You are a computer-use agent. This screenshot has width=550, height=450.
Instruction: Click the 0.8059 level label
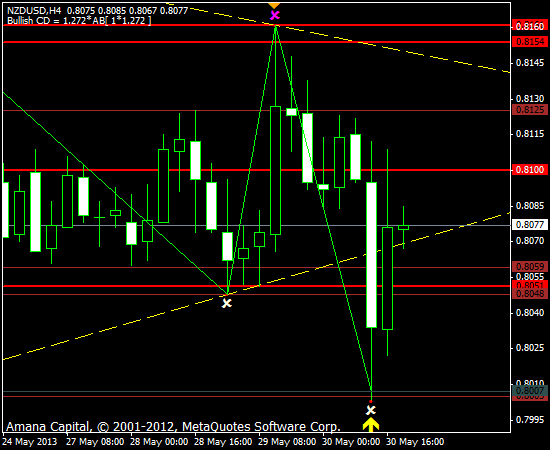(530, 267)
